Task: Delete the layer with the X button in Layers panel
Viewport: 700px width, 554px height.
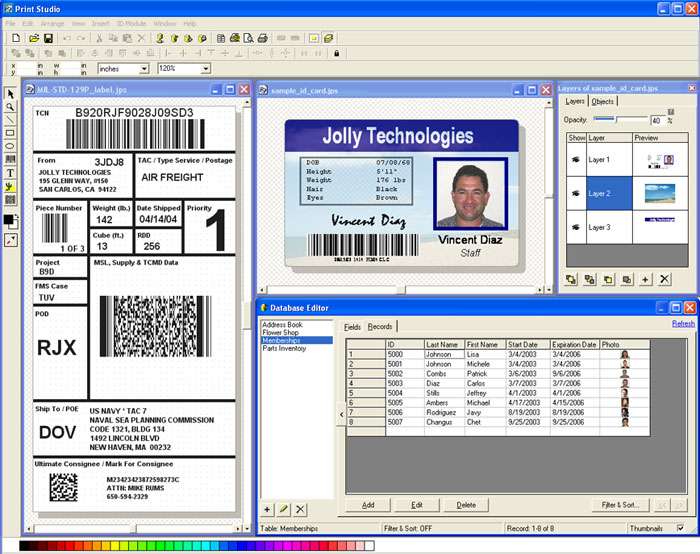Action: coord(664,279)
